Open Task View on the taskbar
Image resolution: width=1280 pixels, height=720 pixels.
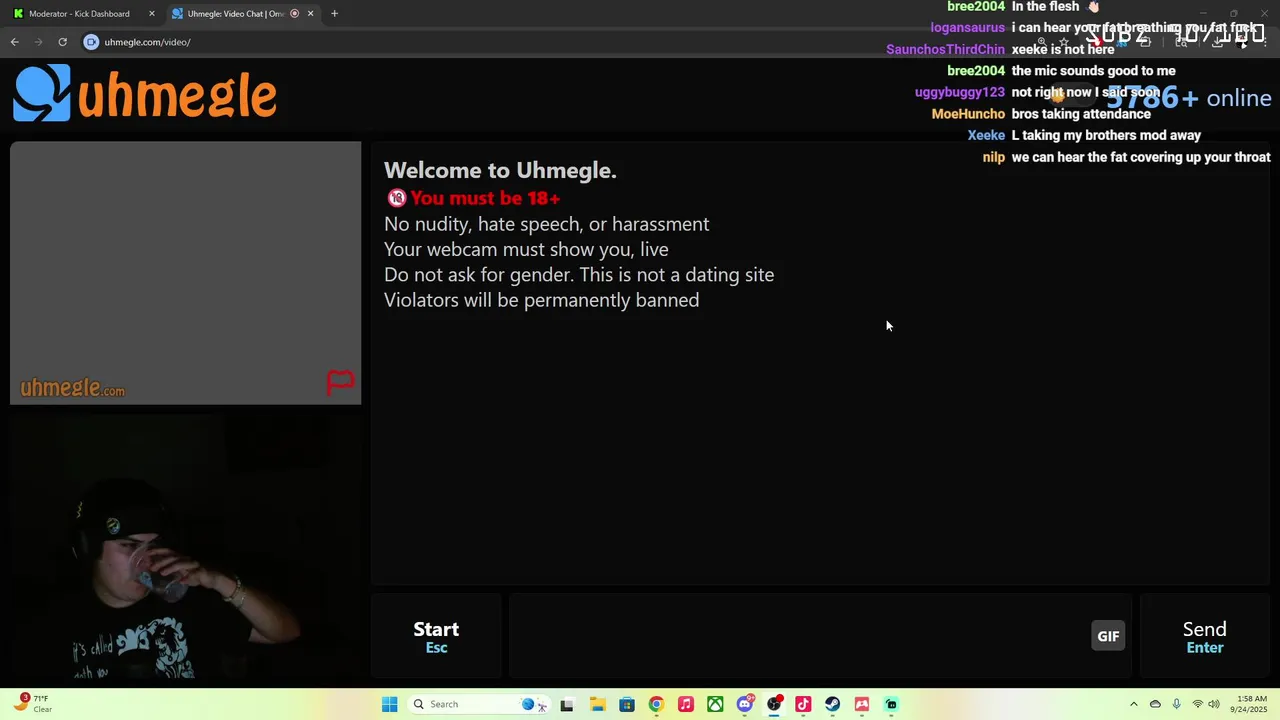point(567,704)
